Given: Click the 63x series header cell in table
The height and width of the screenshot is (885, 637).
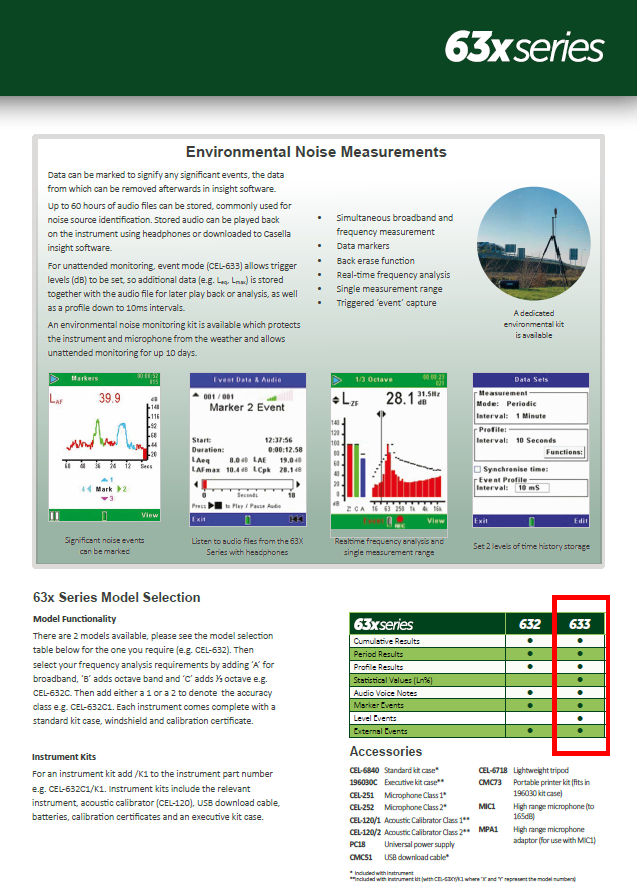Looking at the screenshot, I should [427, 624].
